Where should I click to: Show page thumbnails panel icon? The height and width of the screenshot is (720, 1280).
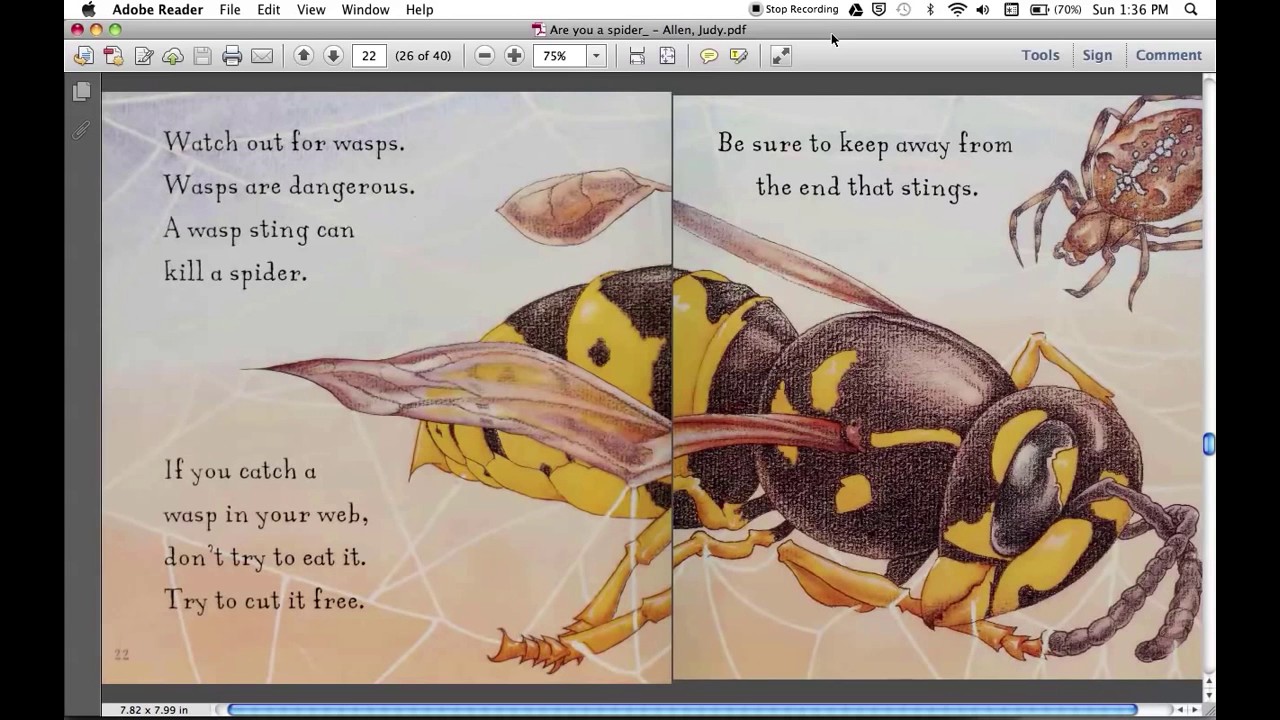point(82,91)
